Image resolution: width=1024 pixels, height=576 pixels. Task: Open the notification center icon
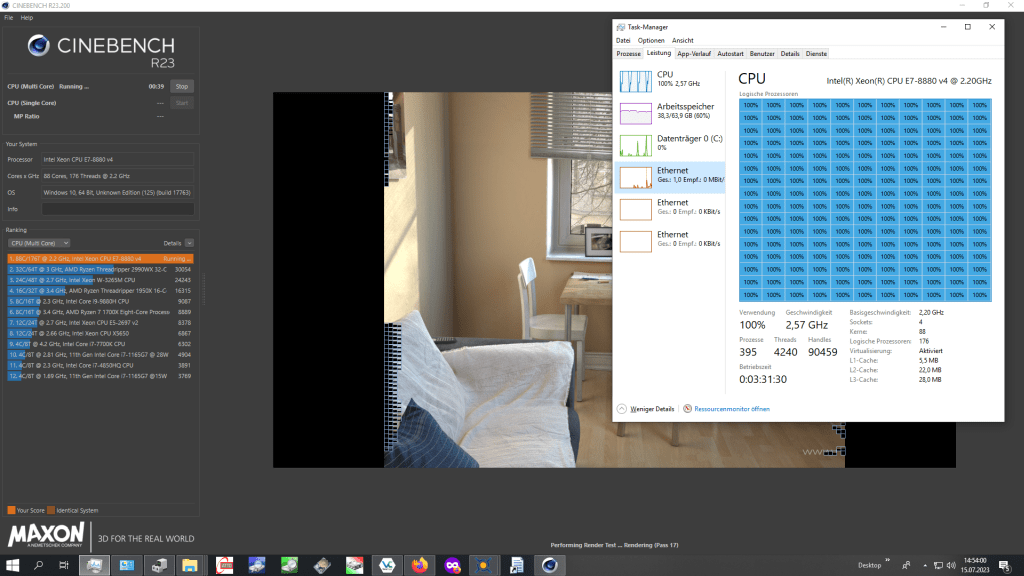click(1004, 566)
